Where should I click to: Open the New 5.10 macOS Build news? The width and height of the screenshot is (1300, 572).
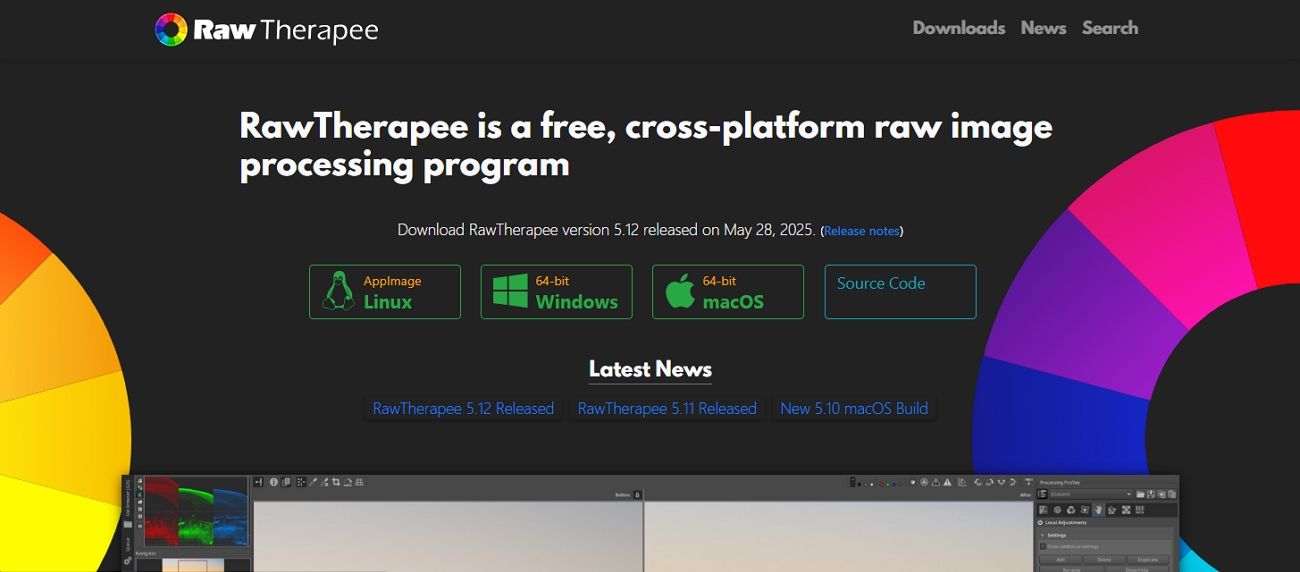[854, 408]
